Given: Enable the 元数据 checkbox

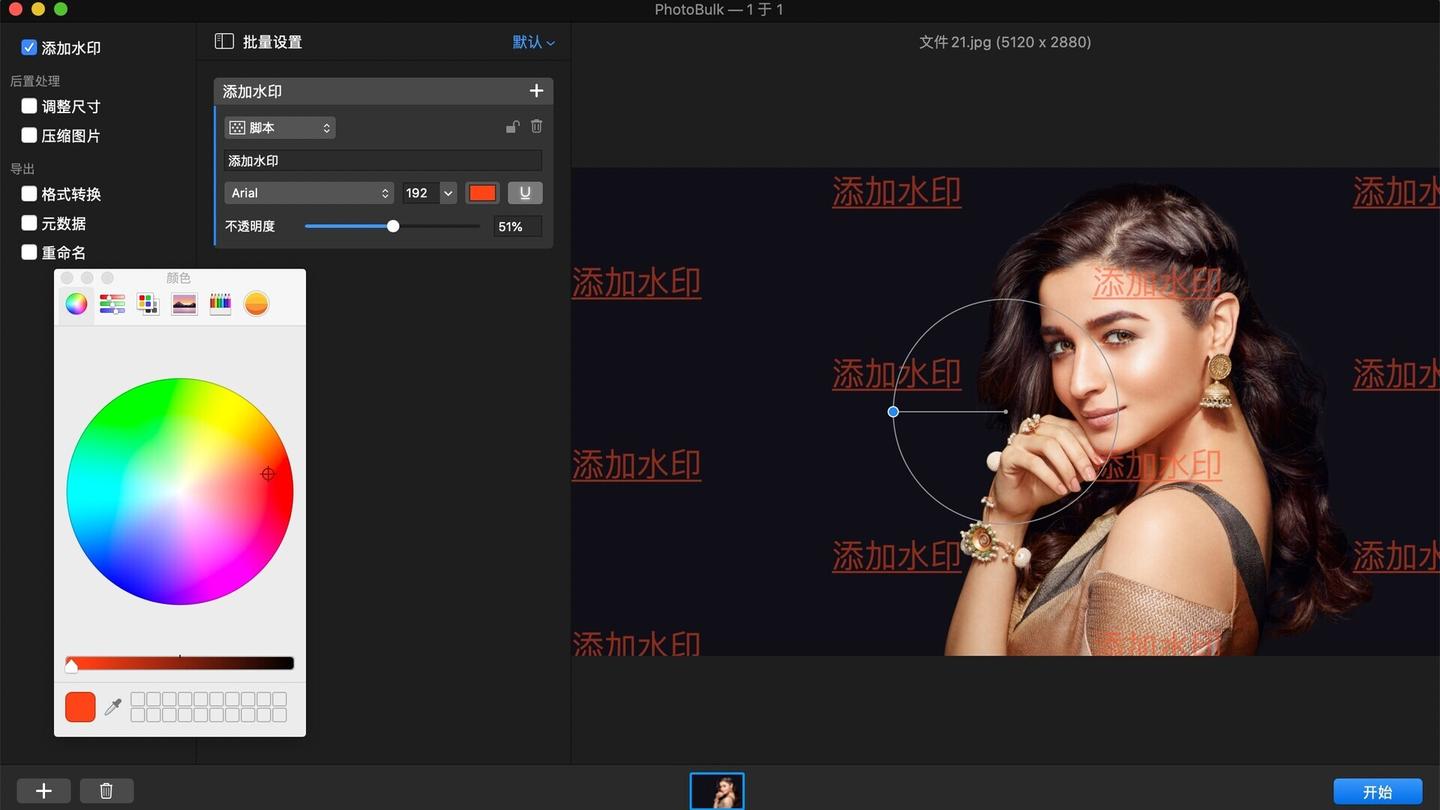Looking at the screenshot, I should coord(29,223).
